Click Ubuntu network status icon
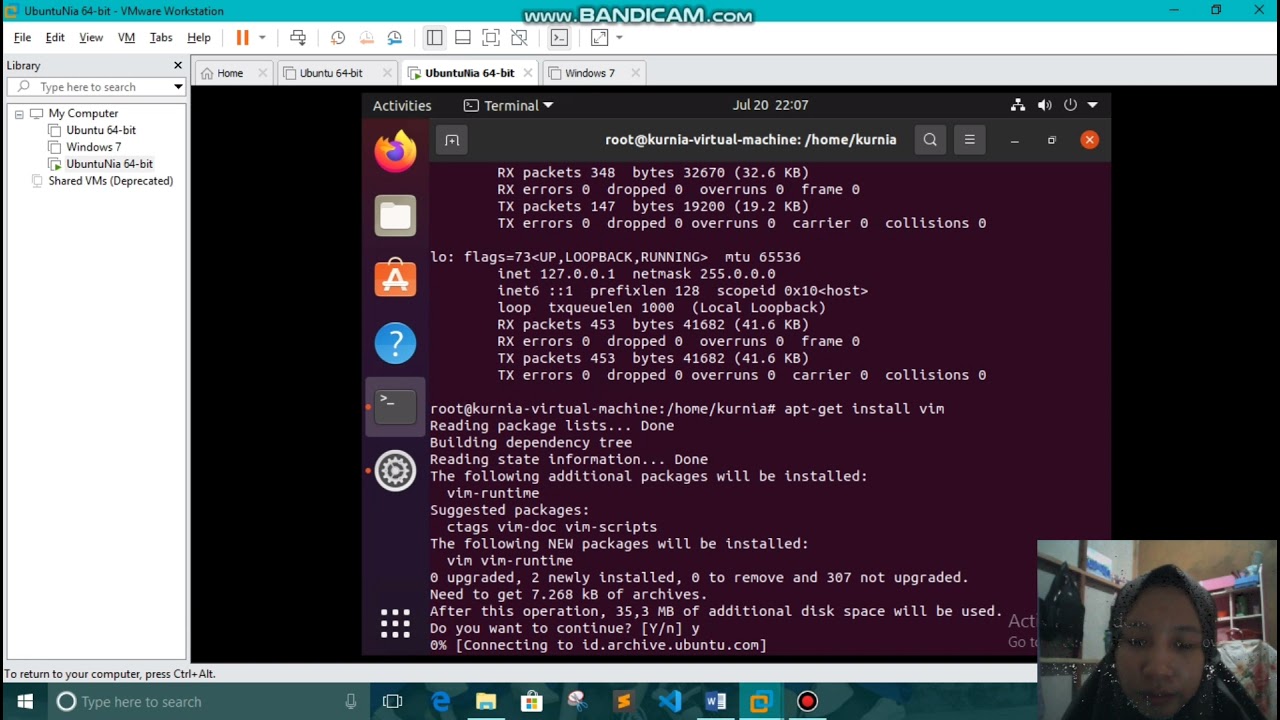 point(1017,105)
